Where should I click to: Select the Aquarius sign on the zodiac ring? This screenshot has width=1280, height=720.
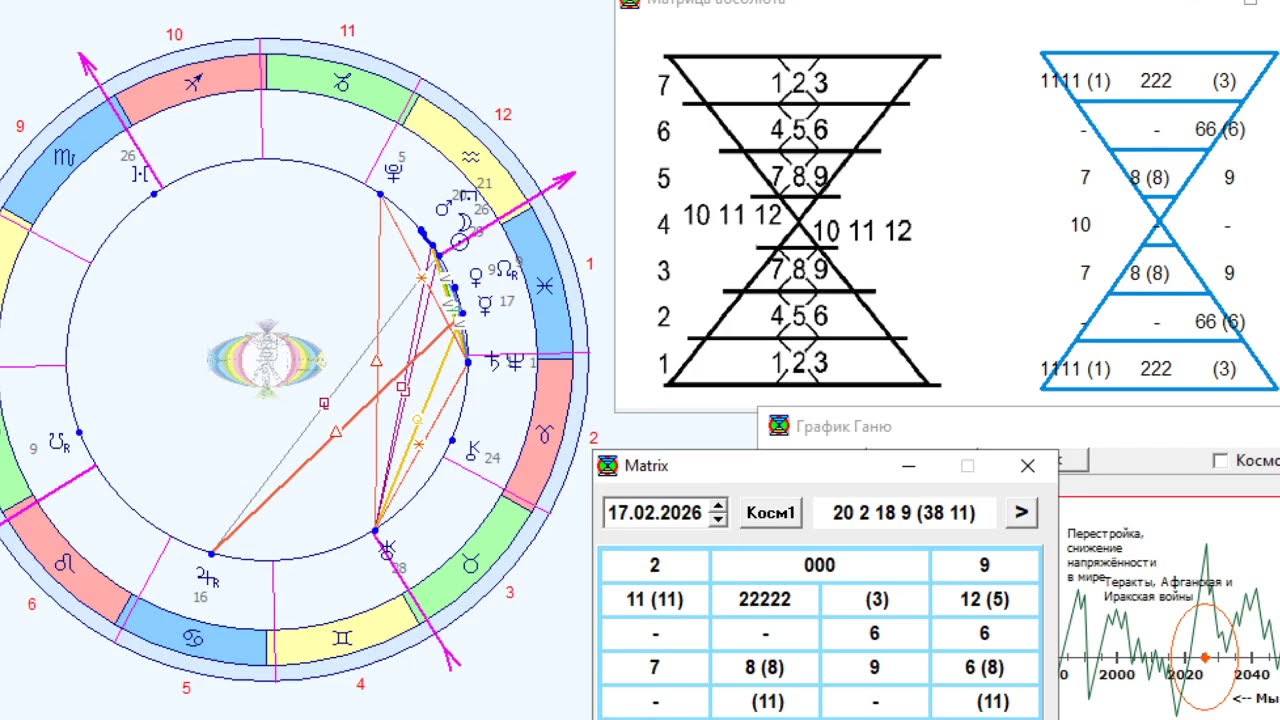472,156
